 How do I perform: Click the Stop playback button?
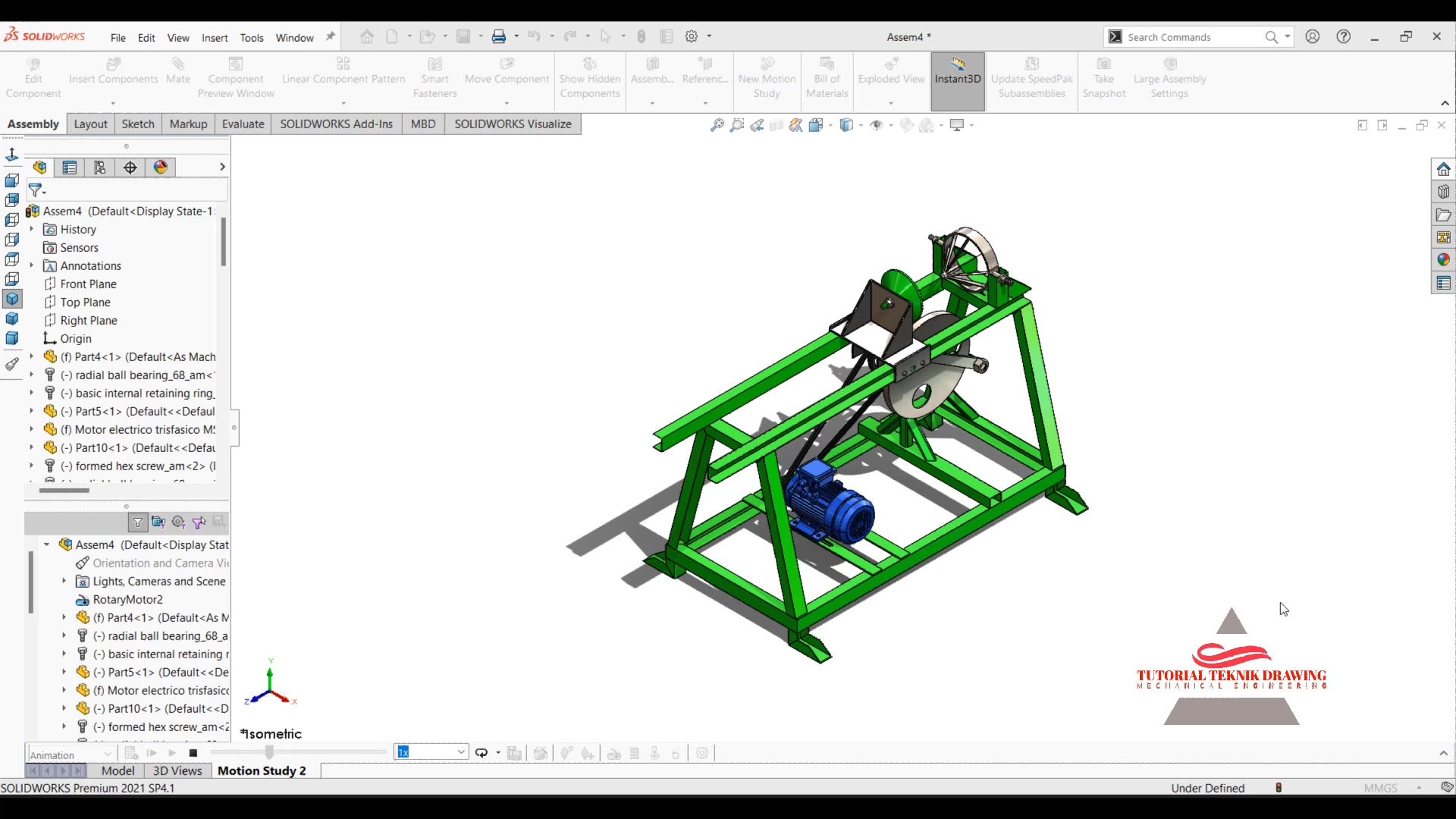tap(193, 753)
